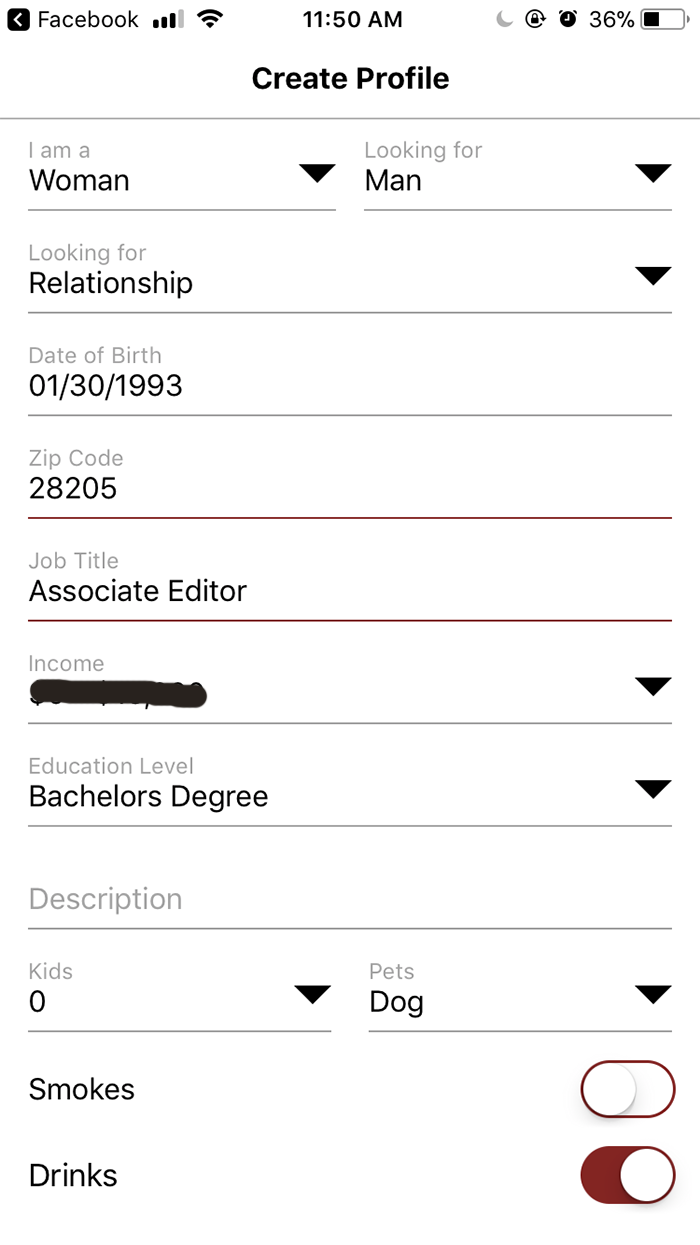Screen dimensions: 700x1245
Task: Expand the Looking for Man dropdown
Action: [x=653, y=174]
